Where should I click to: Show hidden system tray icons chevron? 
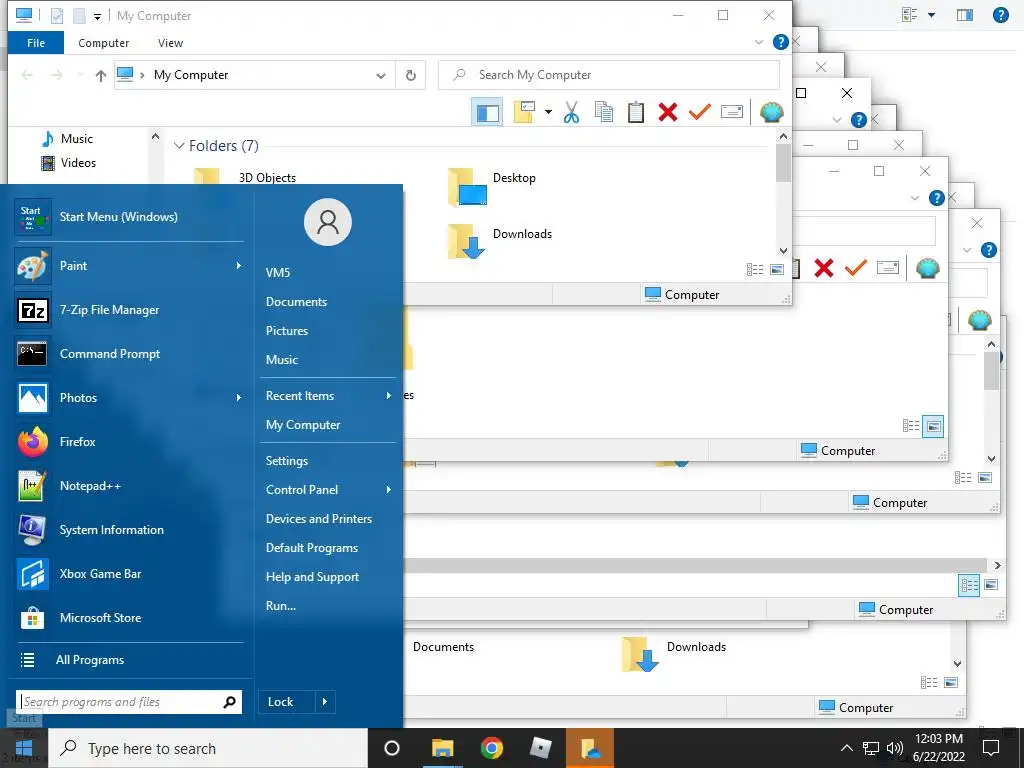(846, 748)
